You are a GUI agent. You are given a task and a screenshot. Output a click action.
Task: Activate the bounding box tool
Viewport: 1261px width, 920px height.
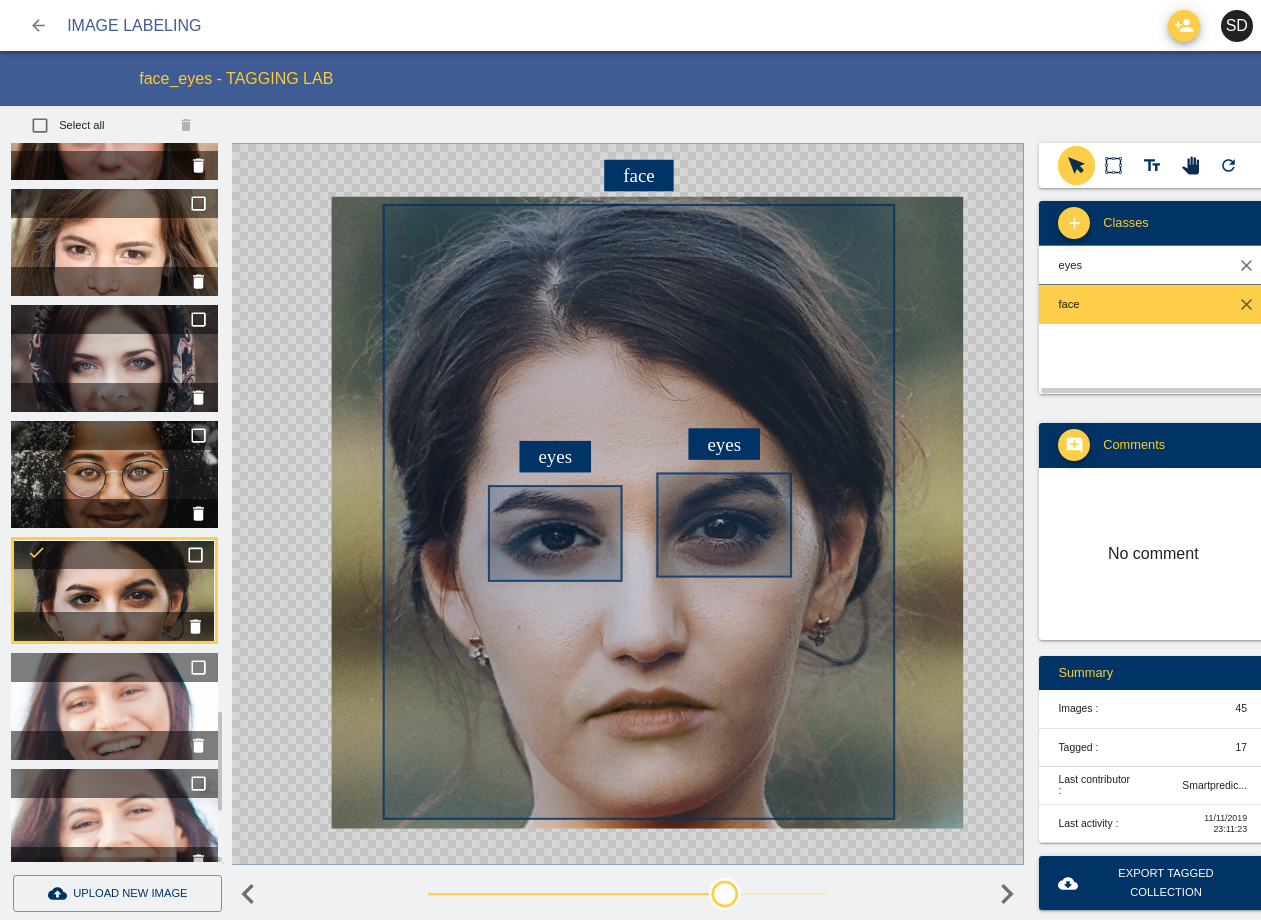pos(1113,165)
